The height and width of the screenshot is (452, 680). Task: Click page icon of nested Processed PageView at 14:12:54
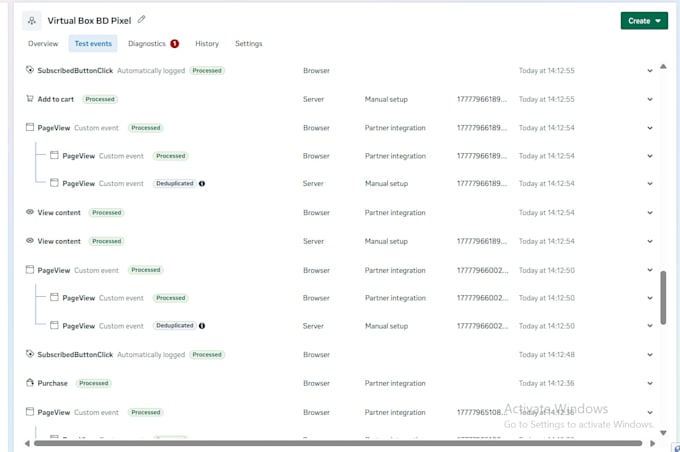(x=54, y=155)
